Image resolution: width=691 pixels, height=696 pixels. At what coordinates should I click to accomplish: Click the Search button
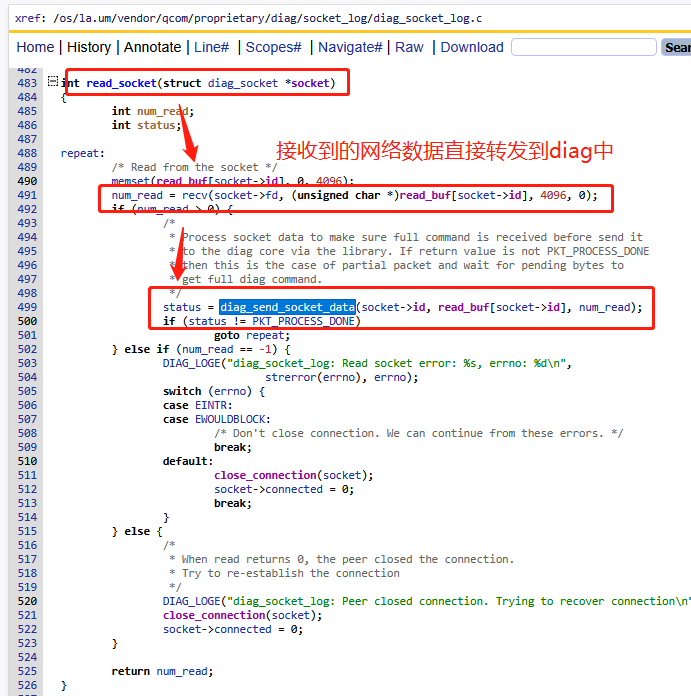(676, 47)
